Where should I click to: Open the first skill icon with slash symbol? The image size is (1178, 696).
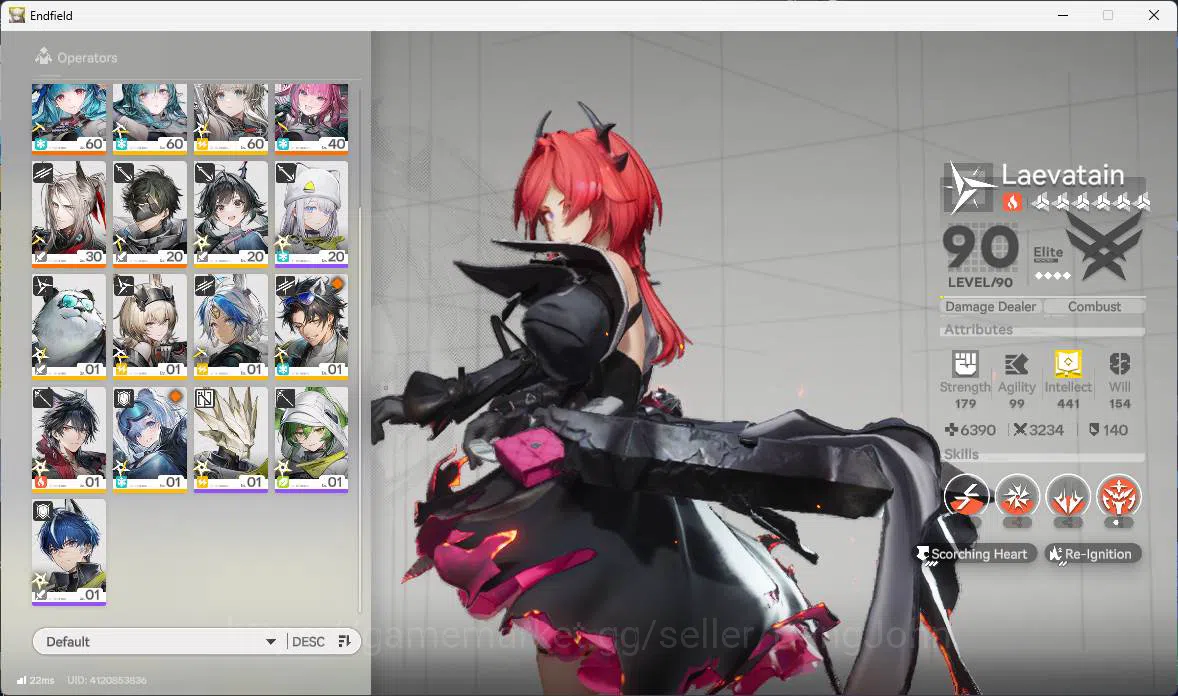(x=966, y=496)
